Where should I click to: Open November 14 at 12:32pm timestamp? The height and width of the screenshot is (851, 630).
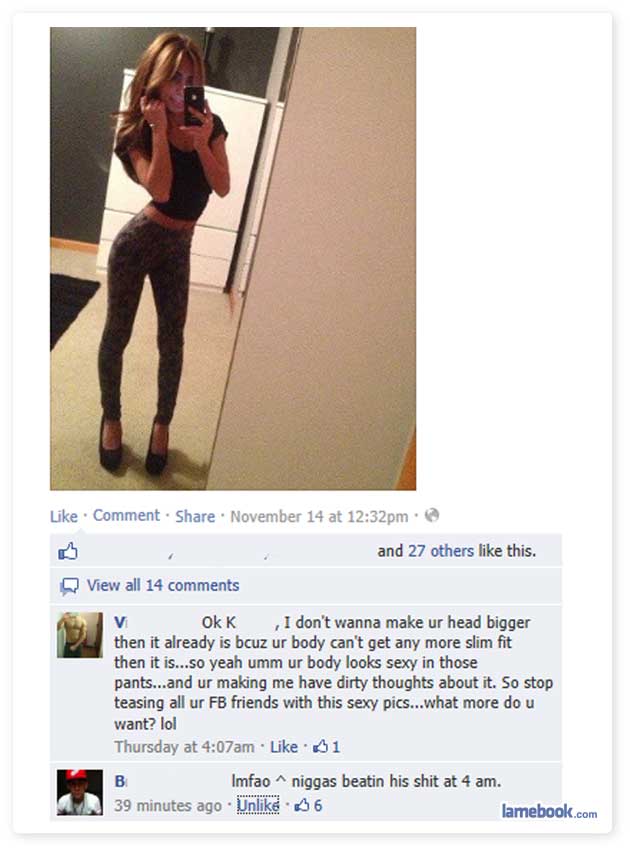319,516
